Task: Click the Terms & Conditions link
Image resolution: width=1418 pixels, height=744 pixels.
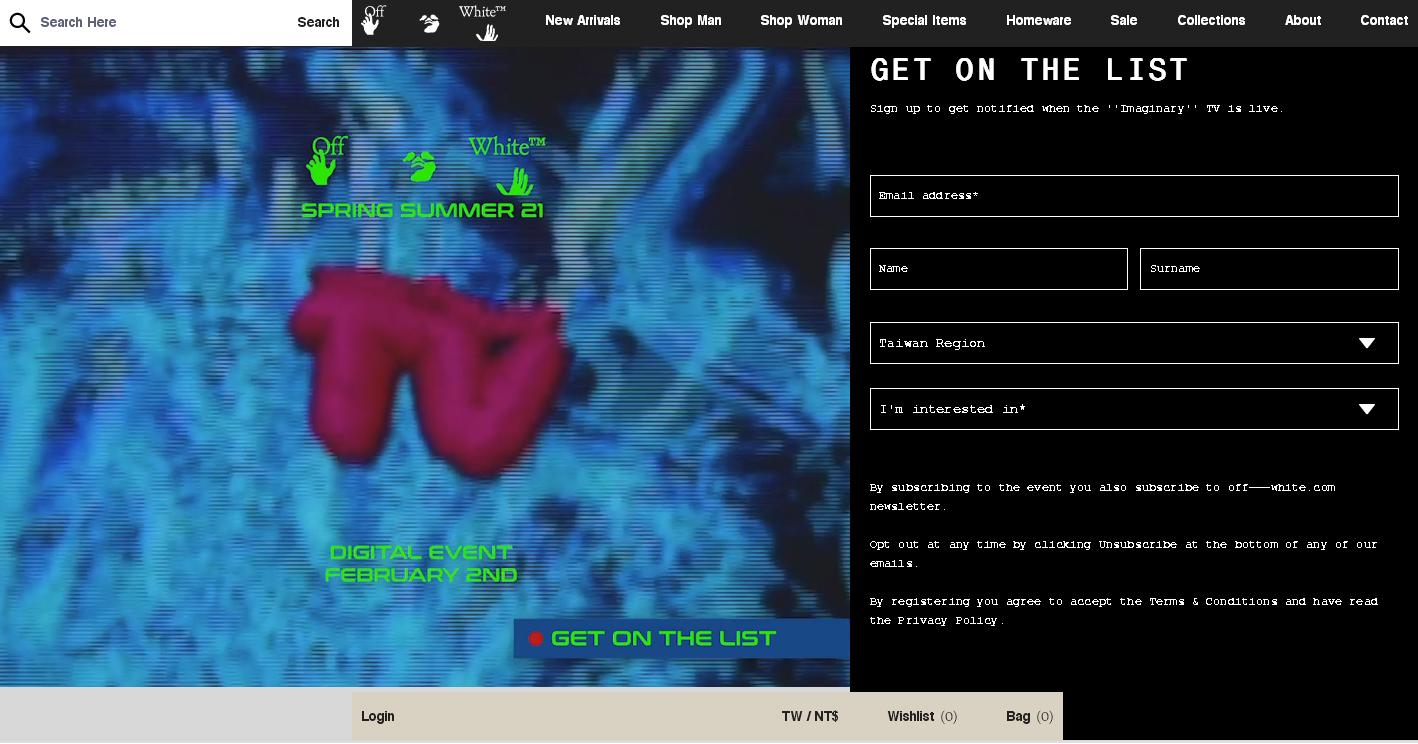Action: pos(1213,602)
